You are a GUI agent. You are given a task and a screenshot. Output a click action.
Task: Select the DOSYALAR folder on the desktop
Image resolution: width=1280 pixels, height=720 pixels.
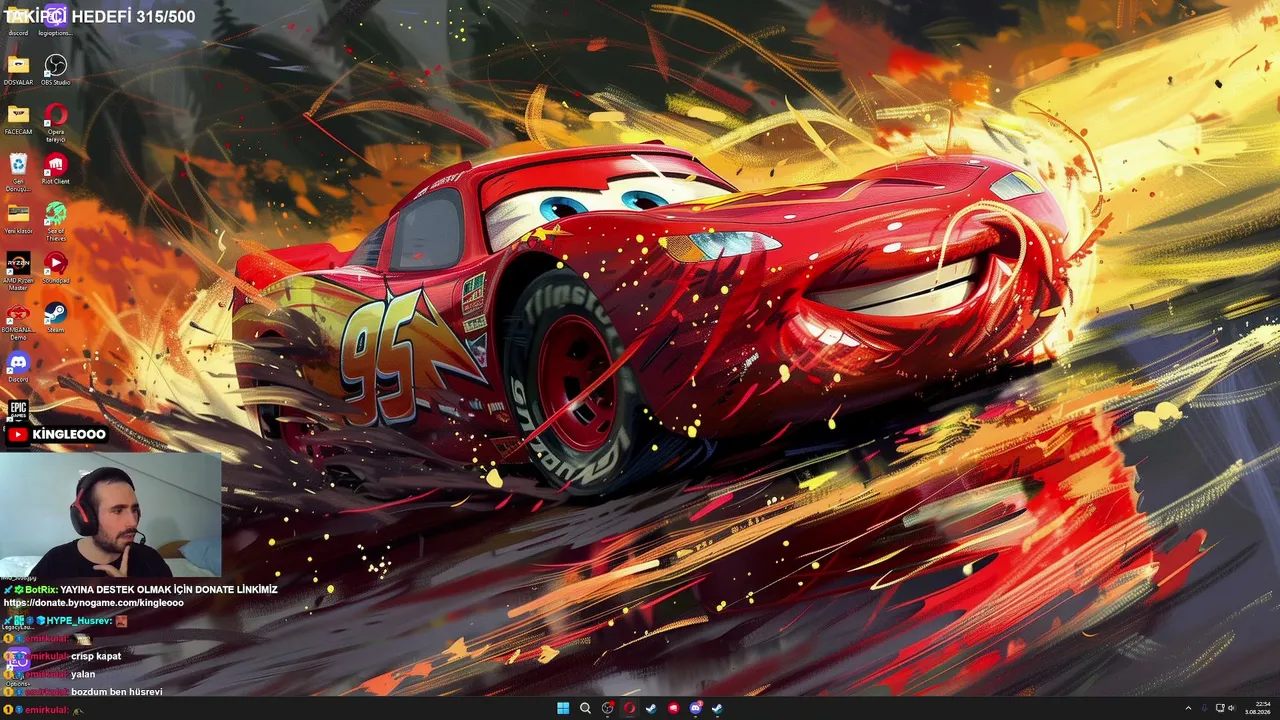(18, 69)
